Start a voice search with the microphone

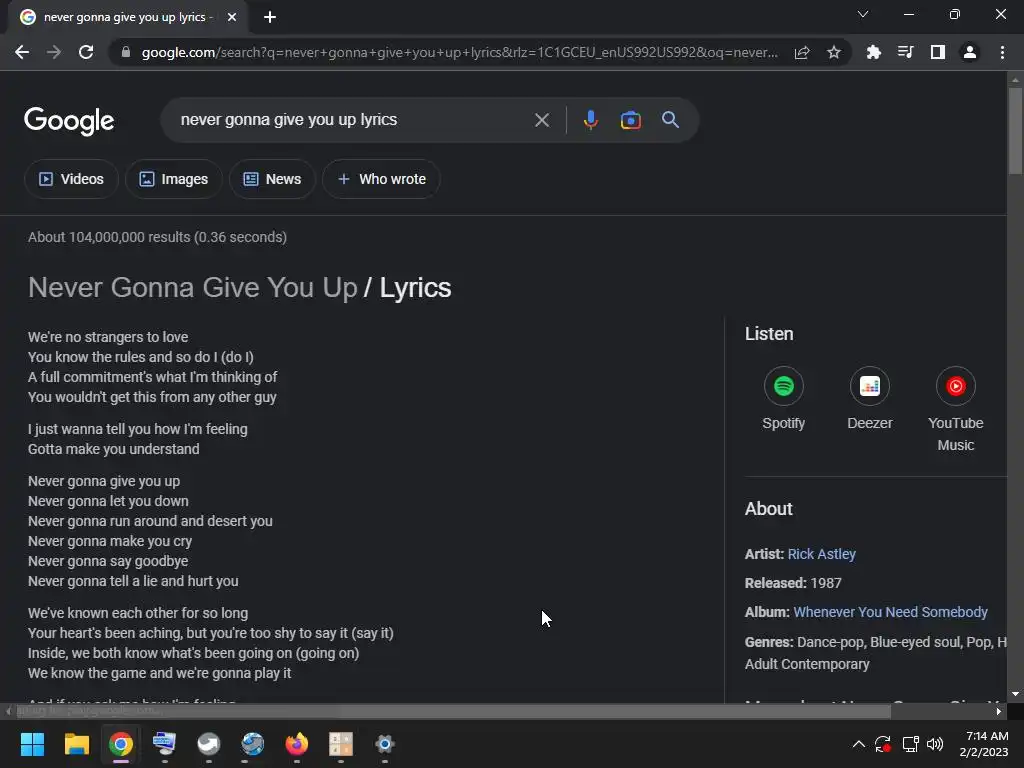pos(590,120)
